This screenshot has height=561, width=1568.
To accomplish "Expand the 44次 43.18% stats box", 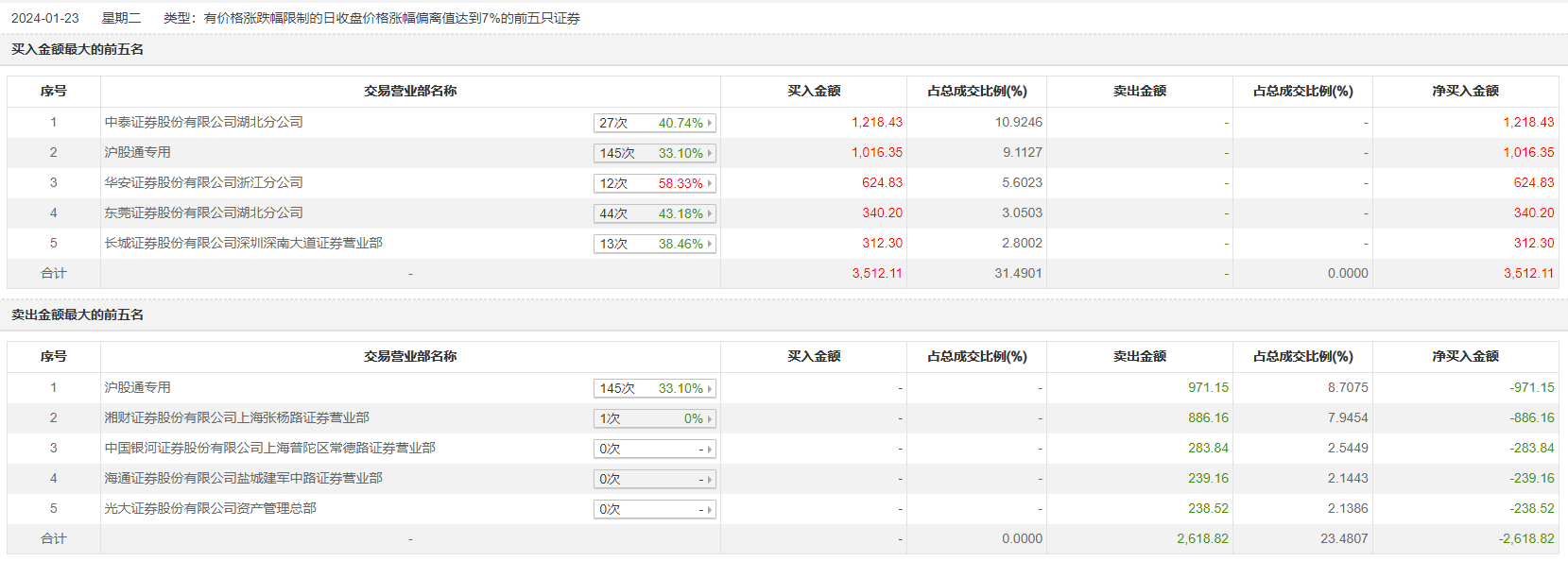I will point(654,213).
